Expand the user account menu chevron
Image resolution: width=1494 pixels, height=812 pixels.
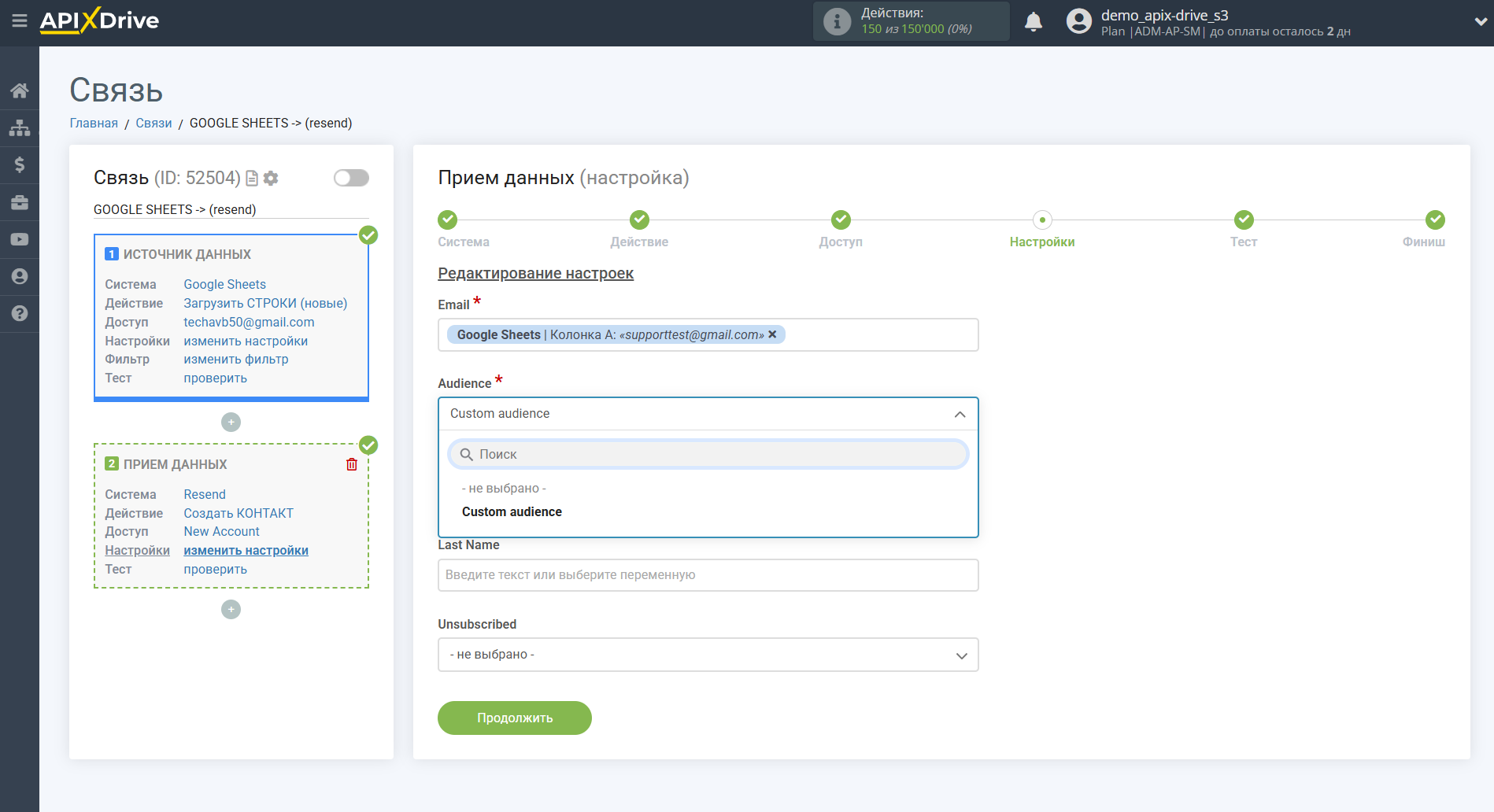tap(1480, 22)
